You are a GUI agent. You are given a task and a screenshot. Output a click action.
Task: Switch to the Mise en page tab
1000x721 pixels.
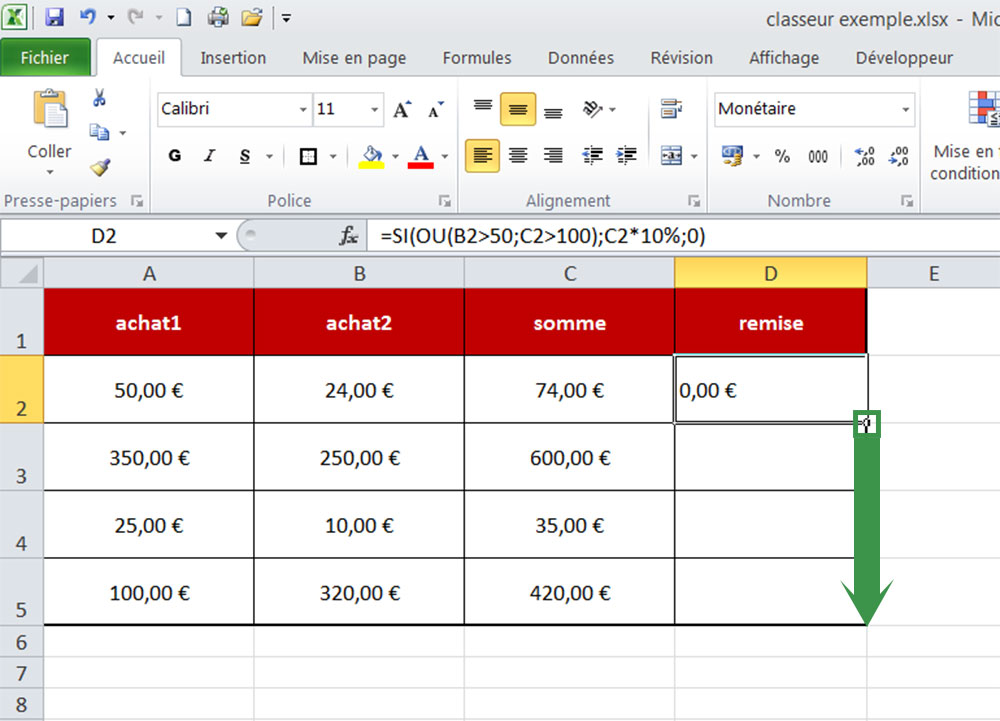click(354, 58)
